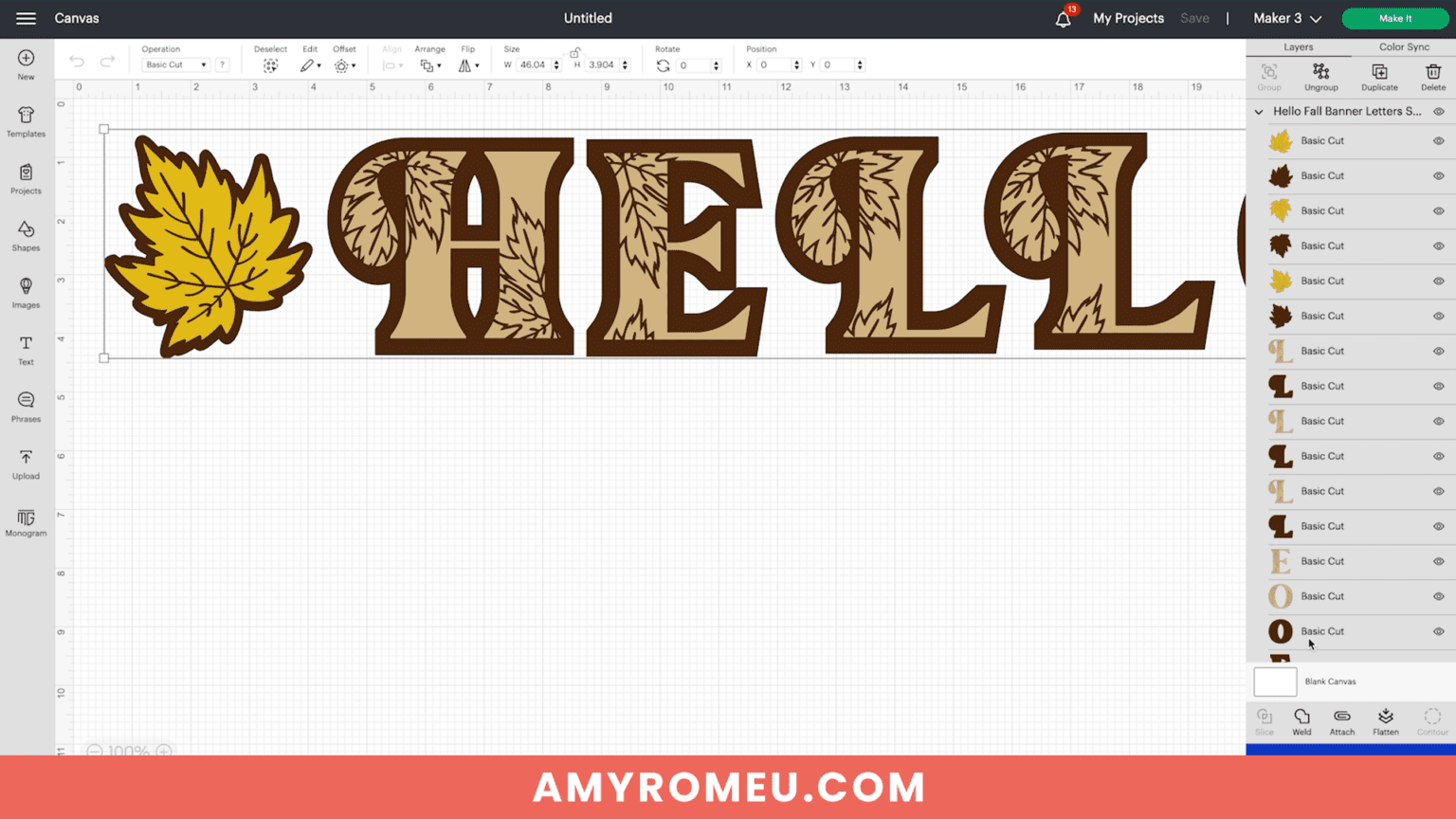Click the Make It button
This screenshot has width=1456, height=819.
tap(1394, 18)
